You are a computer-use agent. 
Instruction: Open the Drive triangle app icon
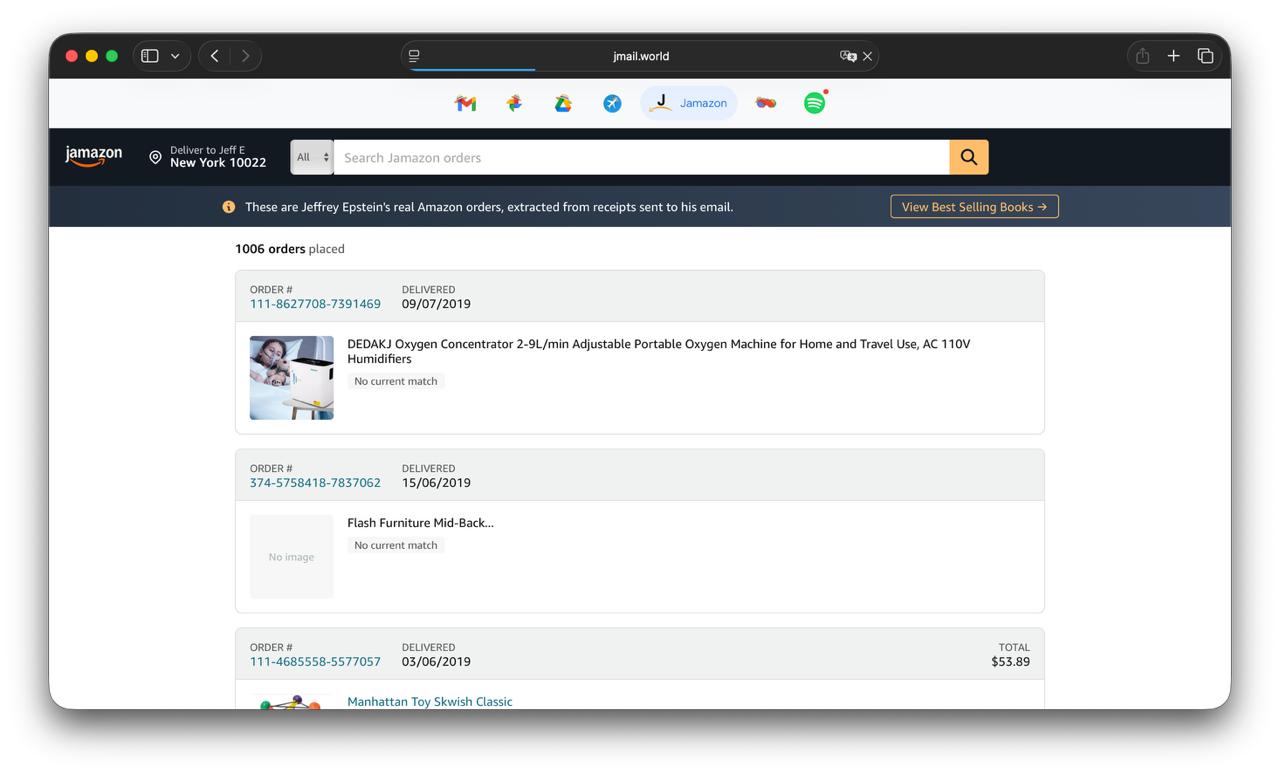(563, 103)
